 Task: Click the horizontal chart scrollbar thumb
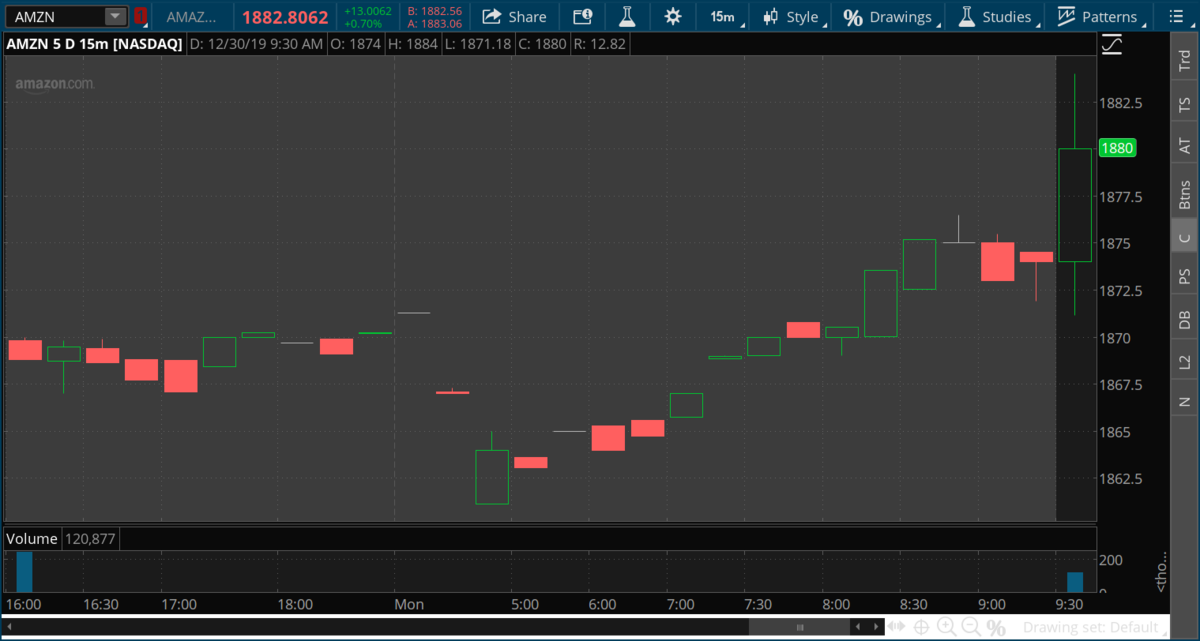[801, 627]
